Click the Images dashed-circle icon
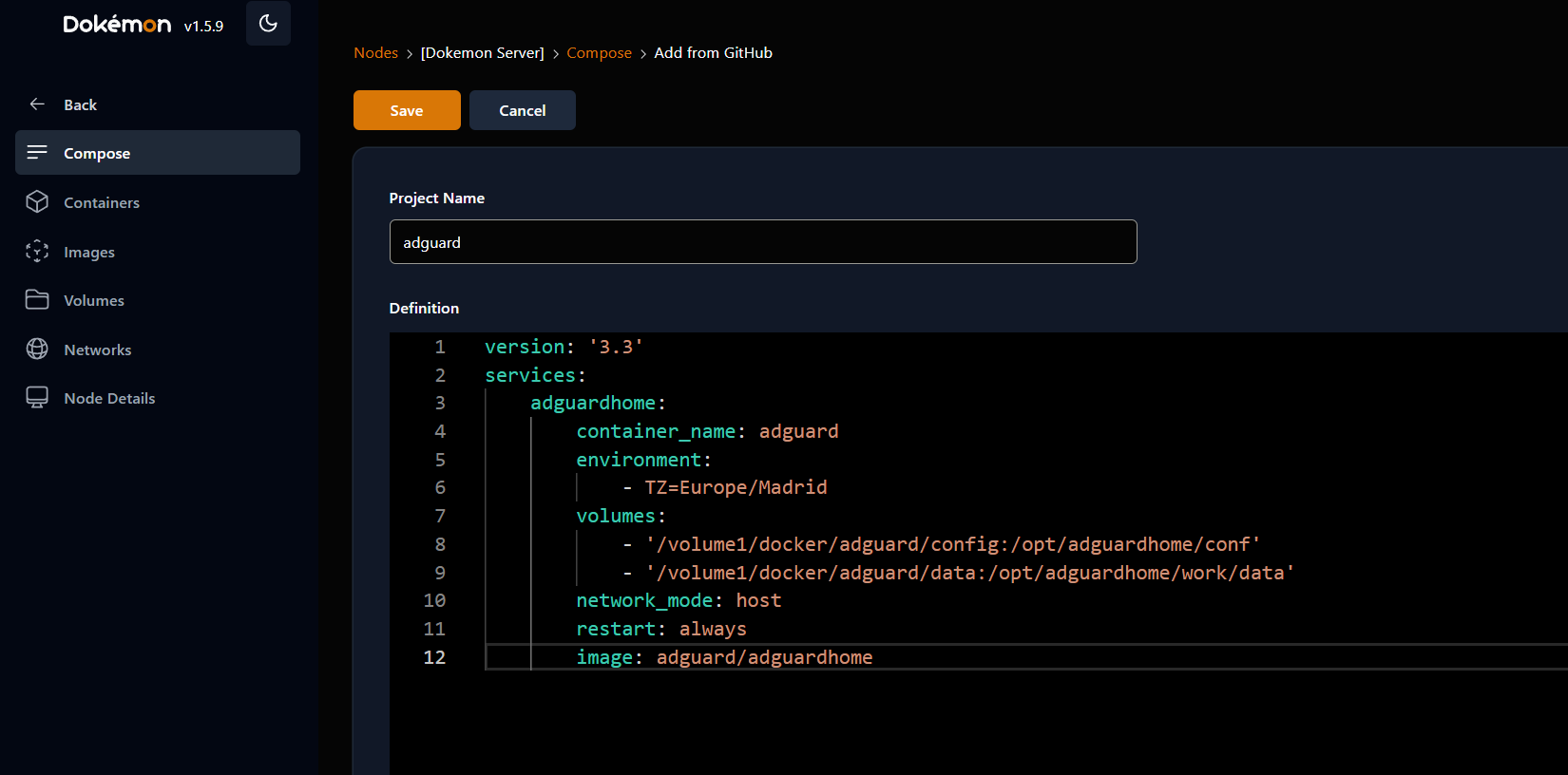The image size is (1568, 775). point(37,252)
